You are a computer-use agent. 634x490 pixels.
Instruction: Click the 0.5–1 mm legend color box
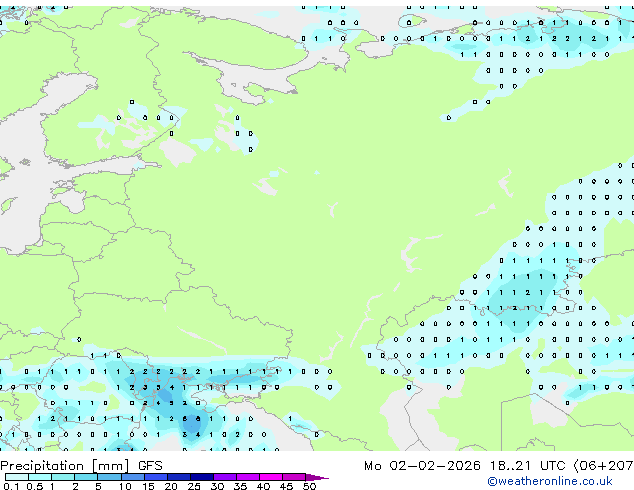(40, 477)
